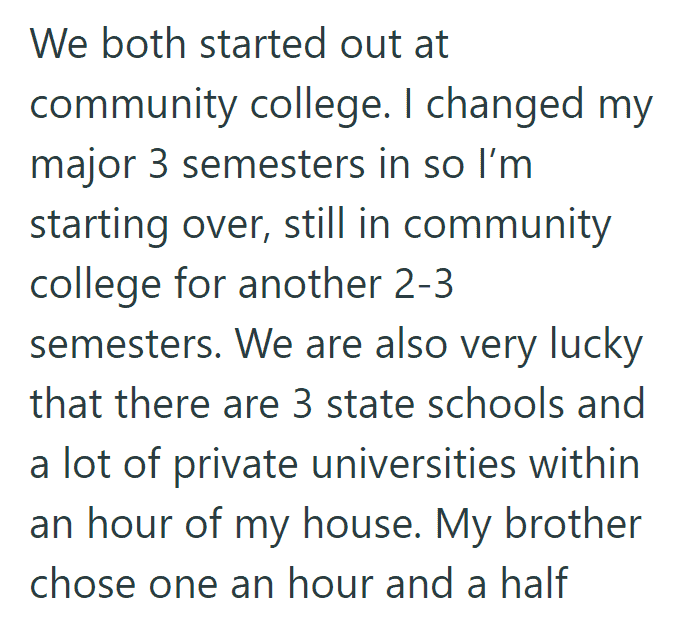Click the phrase "an hour of my house."
The height and width of the screenshot is (619, 688).
click(225, 525)
